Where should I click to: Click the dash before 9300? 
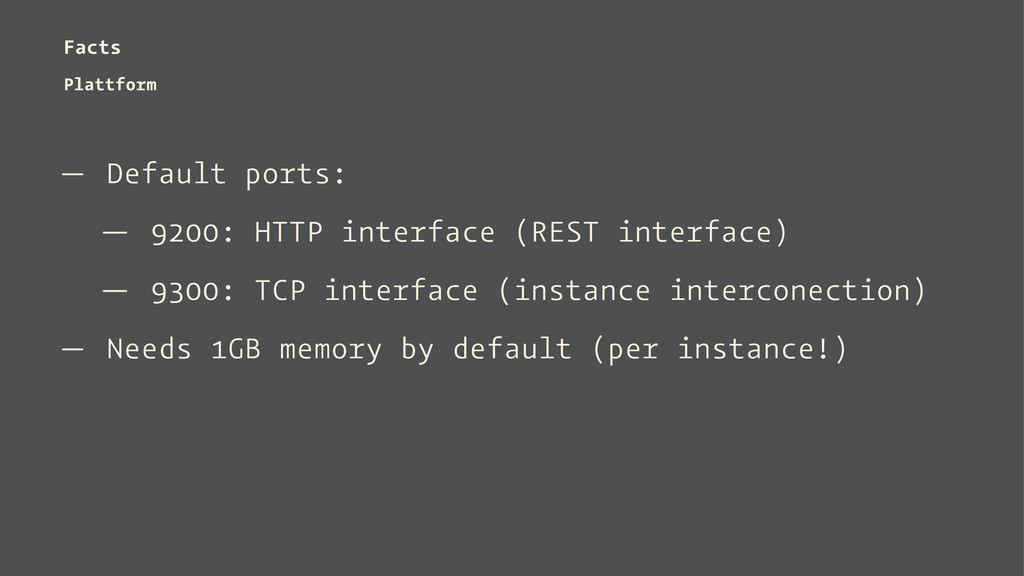tap(115, 291)
